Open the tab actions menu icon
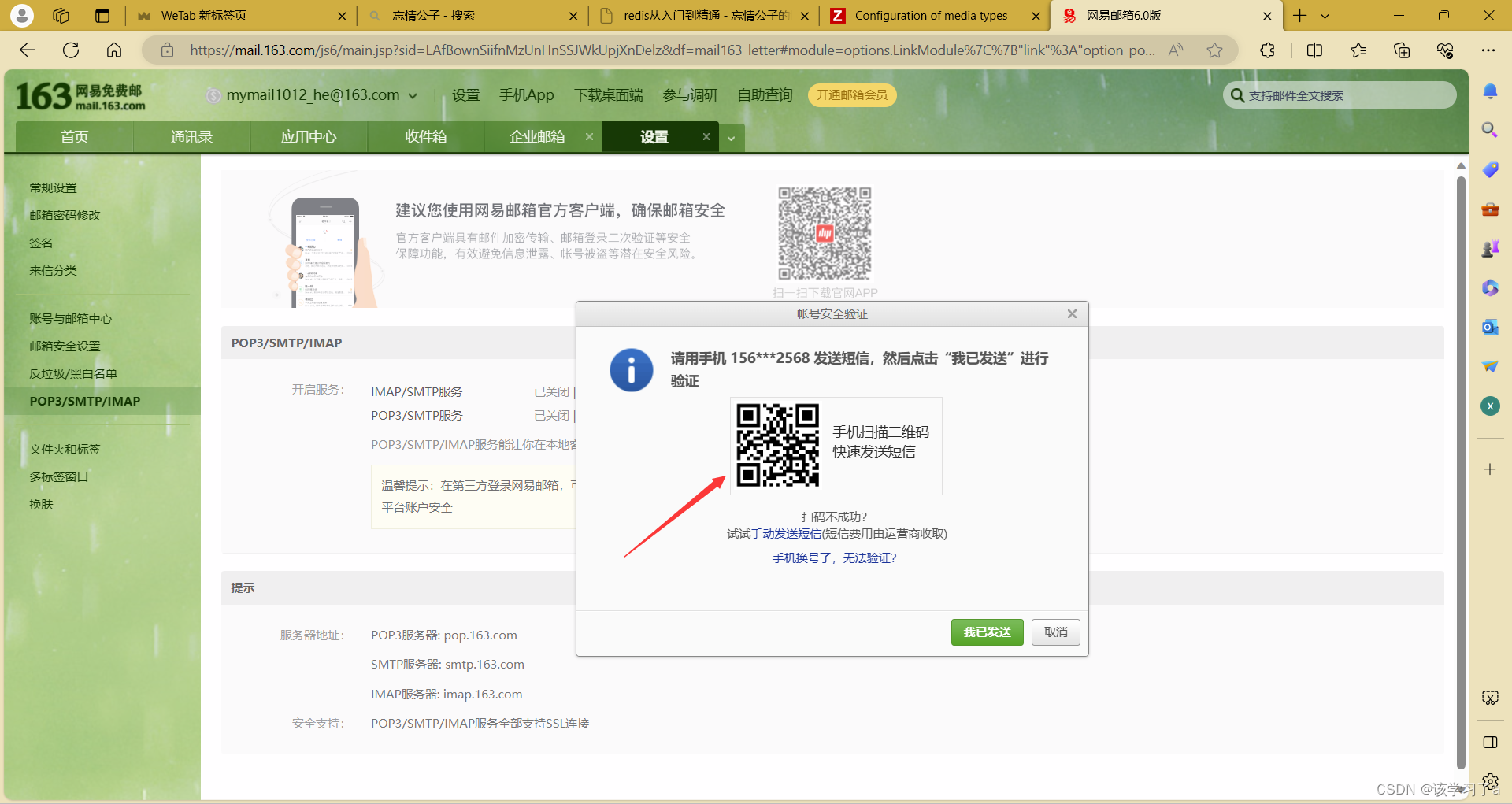Image resolution: width=1512 pixels, height=804 pixels. (x=102, y=16)
